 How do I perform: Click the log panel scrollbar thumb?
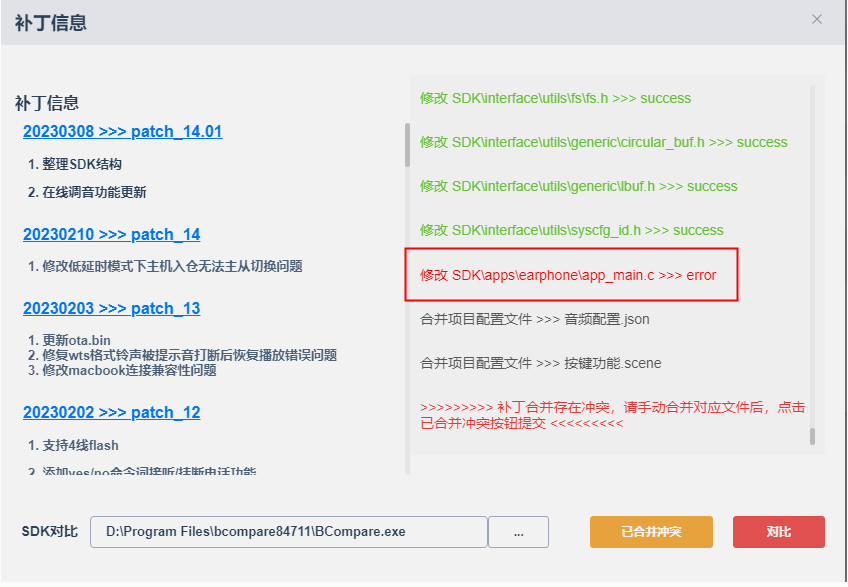(812, 436)
